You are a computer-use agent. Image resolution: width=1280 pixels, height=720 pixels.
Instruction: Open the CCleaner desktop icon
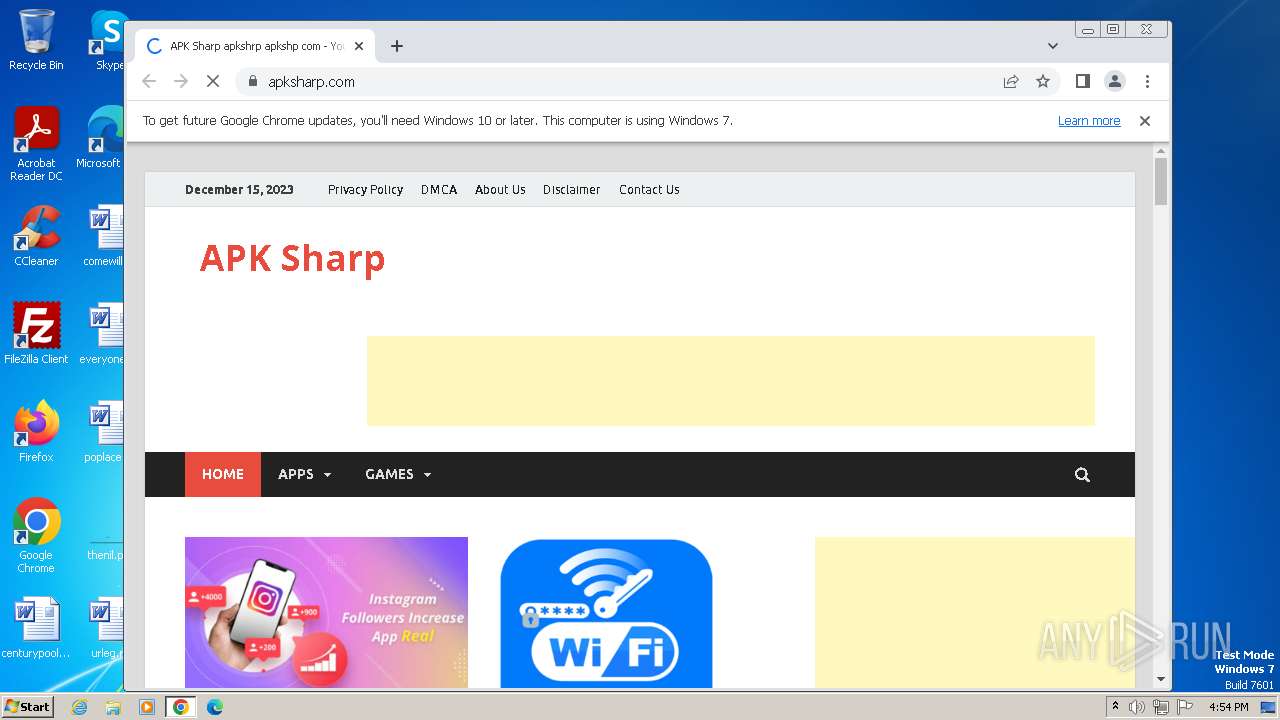36,237
